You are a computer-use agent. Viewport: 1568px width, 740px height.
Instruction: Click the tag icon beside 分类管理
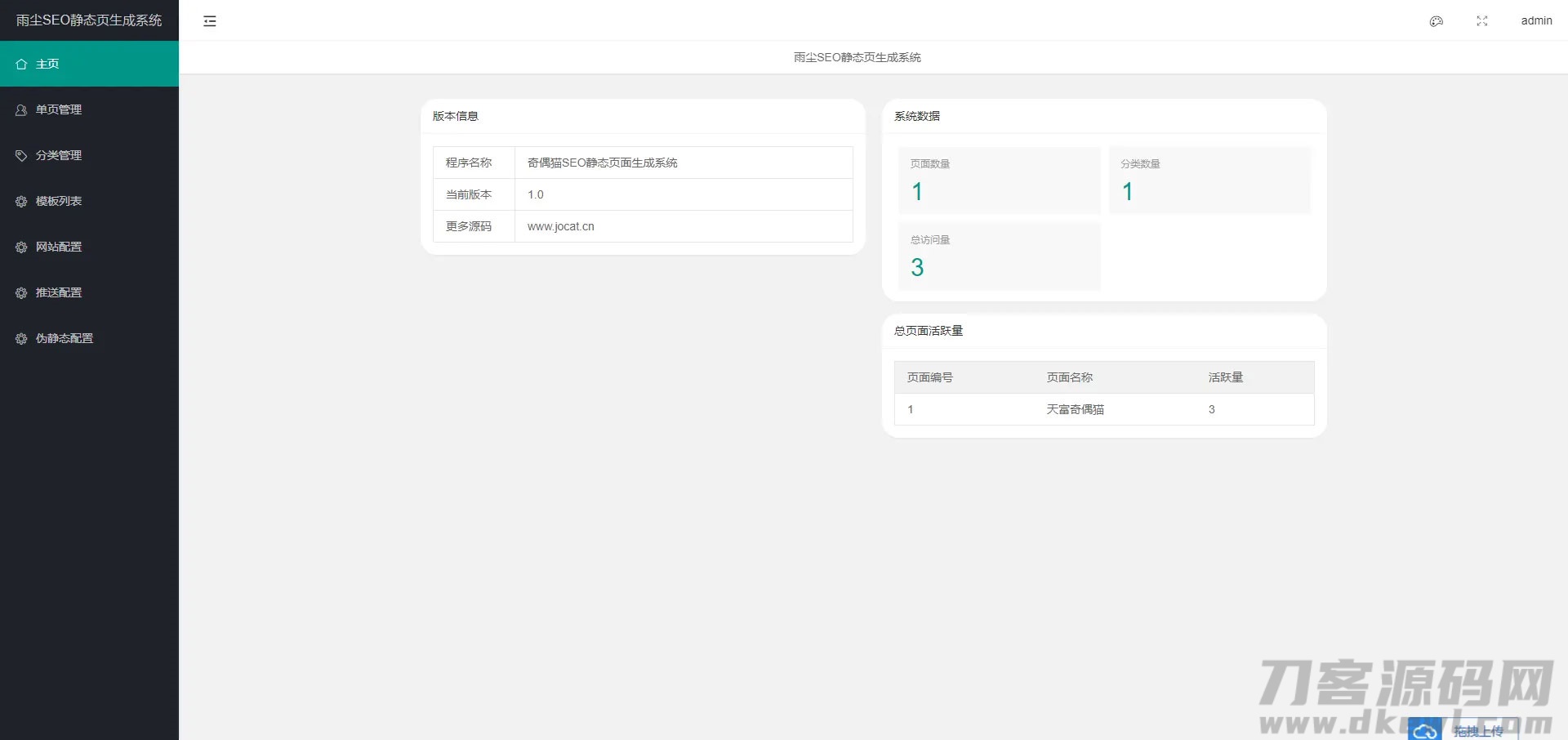[x=21, y=155]
